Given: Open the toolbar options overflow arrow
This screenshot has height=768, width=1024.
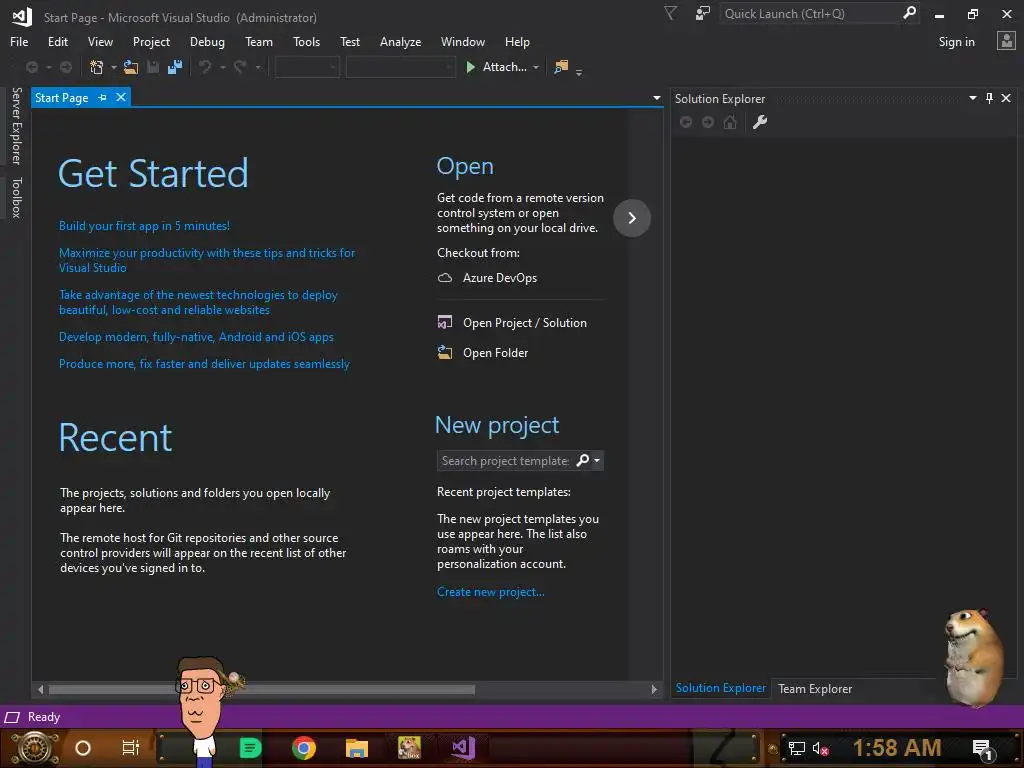Looking at the screenshot, I should pyautogui.click(x=579, y=72).
